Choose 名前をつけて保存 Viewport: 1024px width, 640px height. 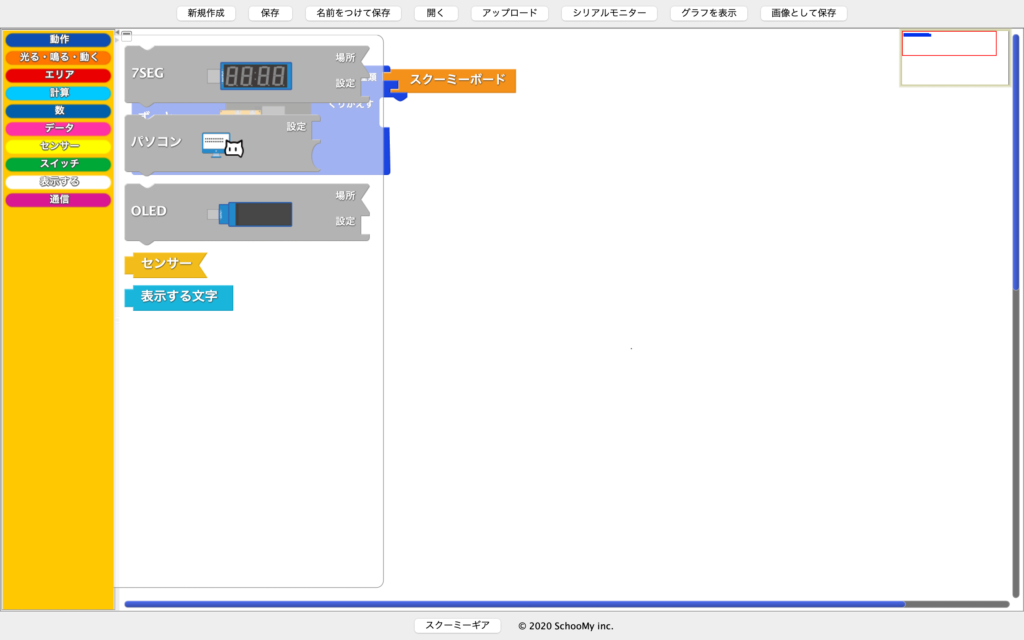(x=353, y=13)
